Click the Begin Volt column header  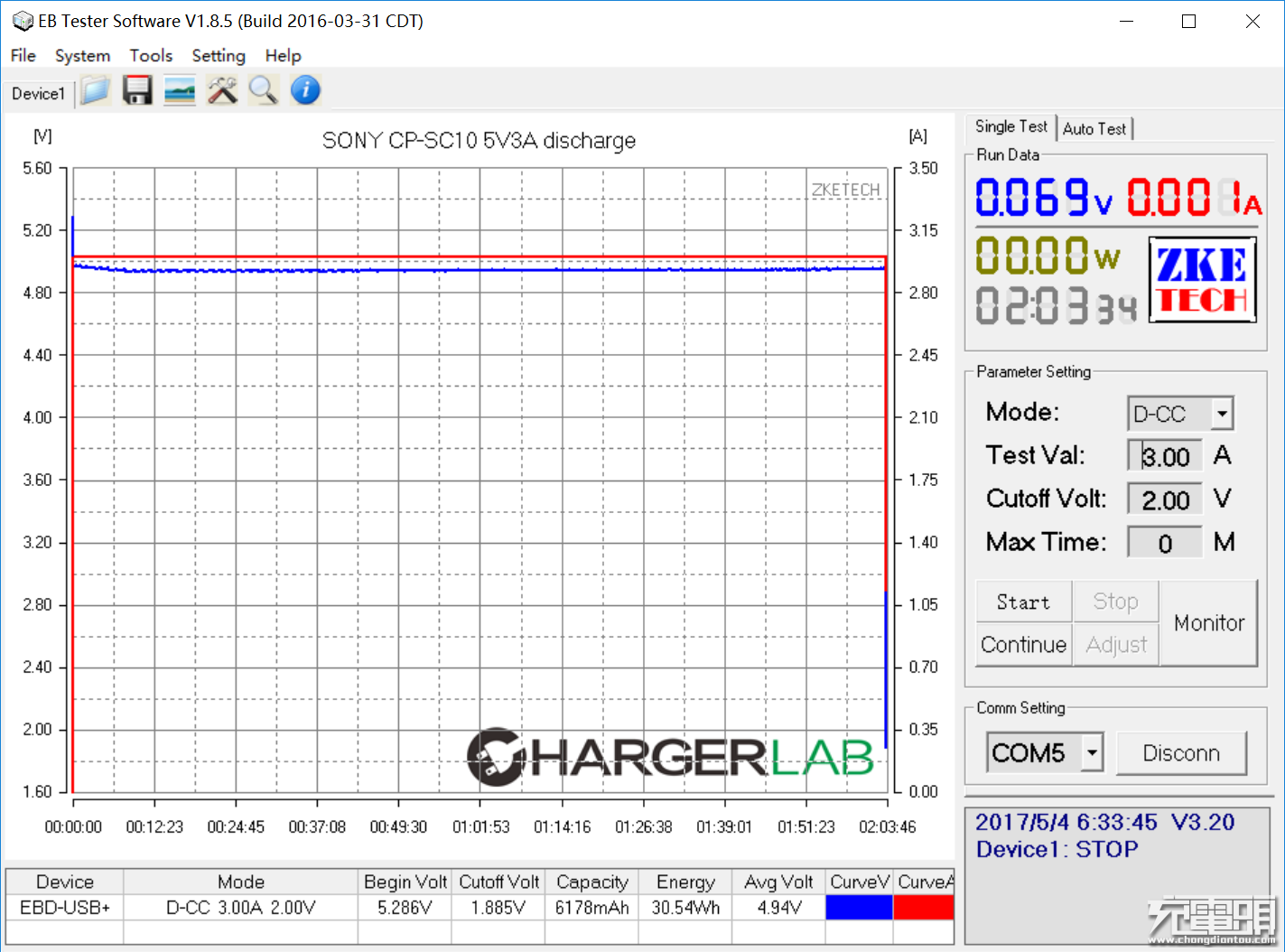pyautogui.click(x=405, y=882)
